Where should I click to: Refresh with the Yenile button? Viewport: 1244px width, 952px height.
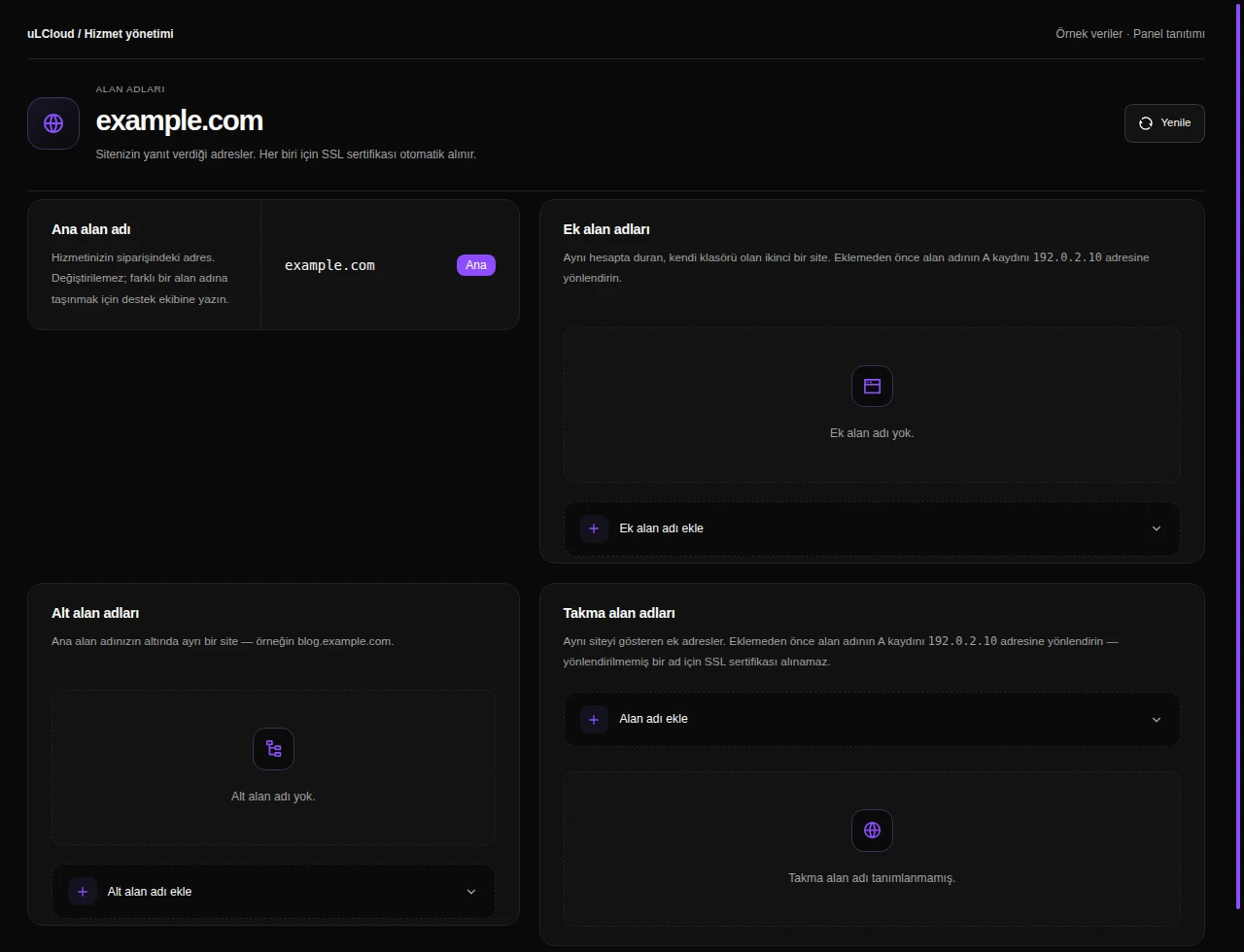point(1164,123)
